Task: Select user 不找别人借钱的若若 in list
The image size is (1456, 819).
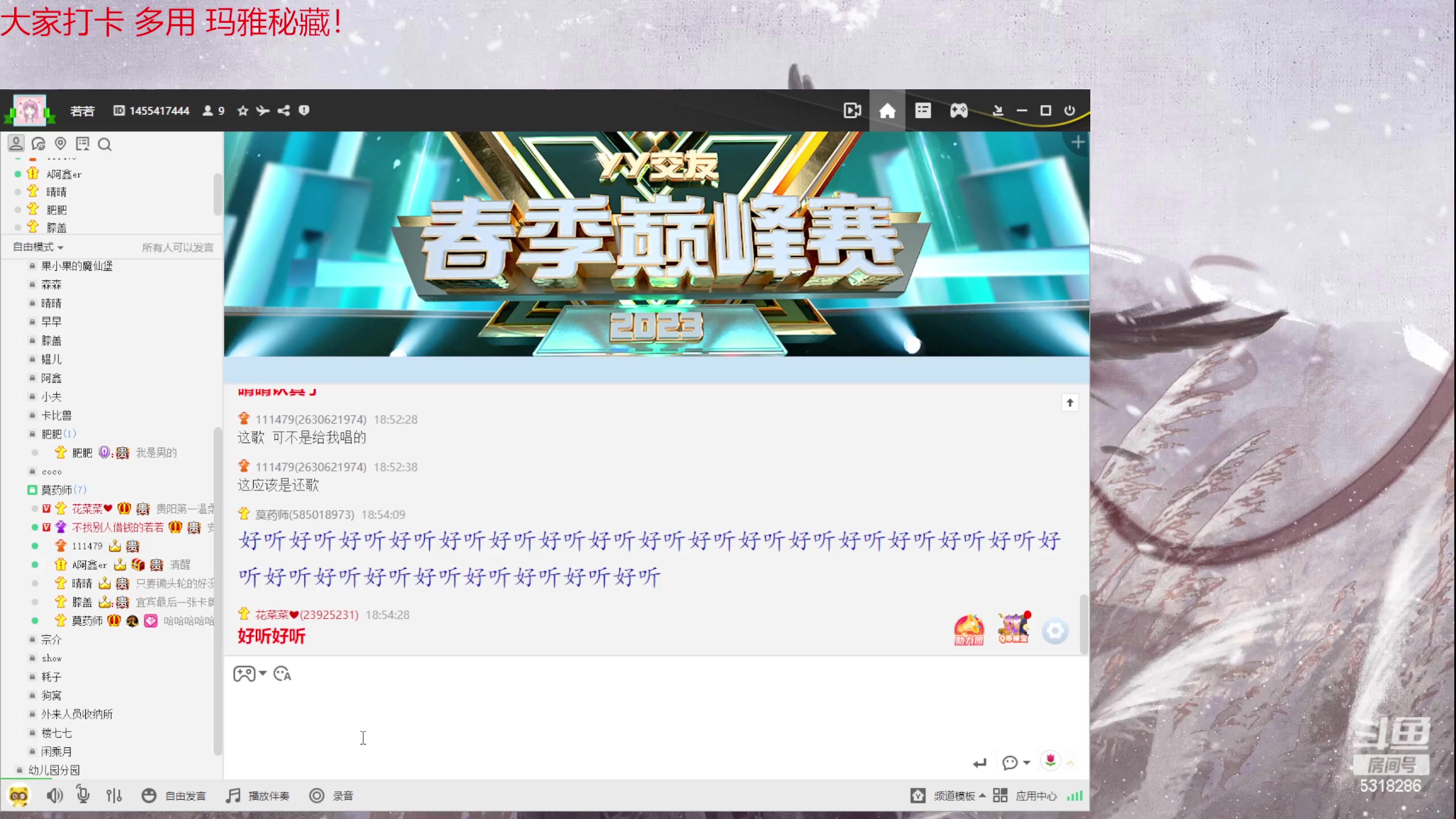Action: (x=118, y=527)
